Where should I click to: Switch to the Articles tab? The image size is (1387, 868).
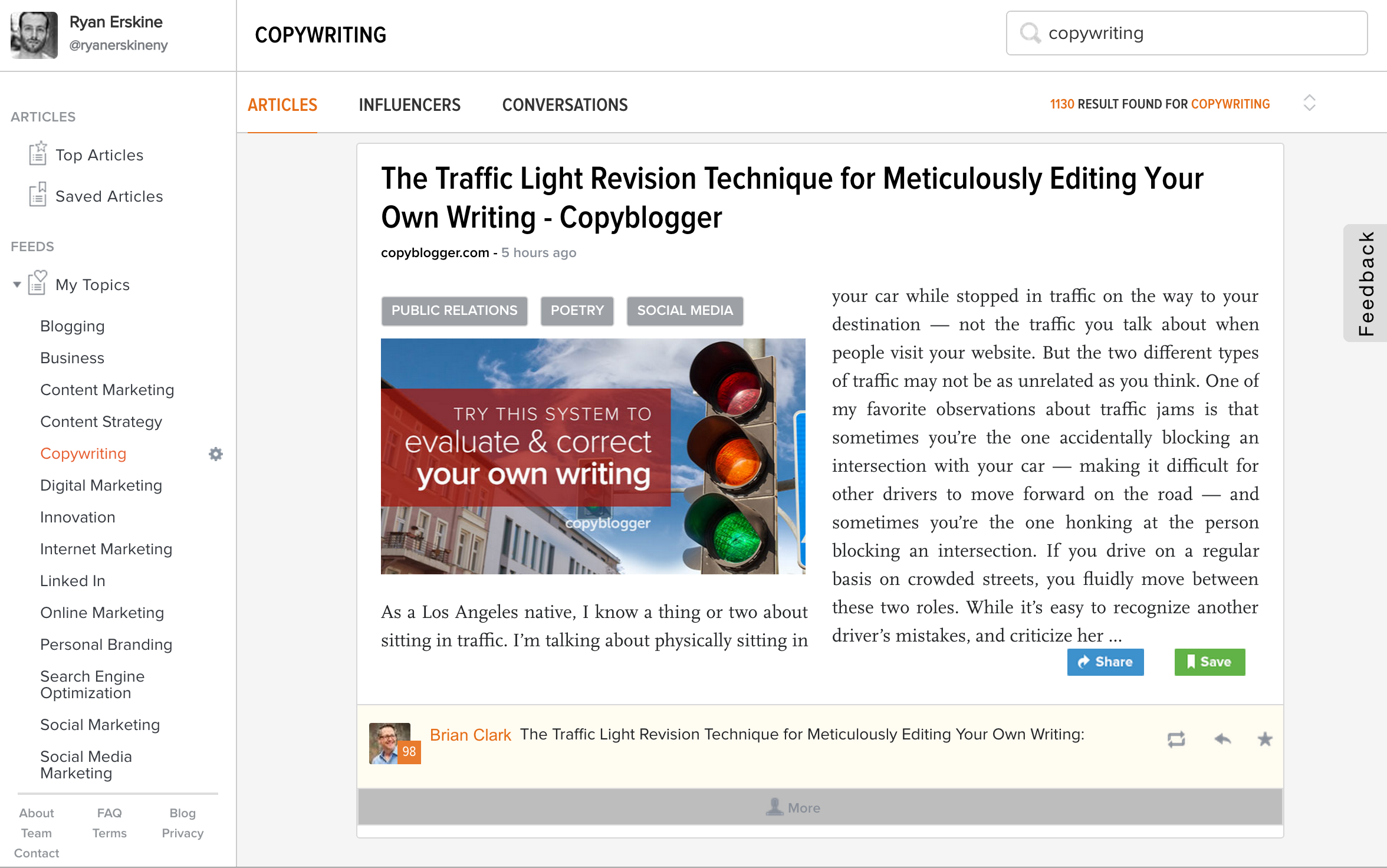pyautogui.click(x=282, y=105)
